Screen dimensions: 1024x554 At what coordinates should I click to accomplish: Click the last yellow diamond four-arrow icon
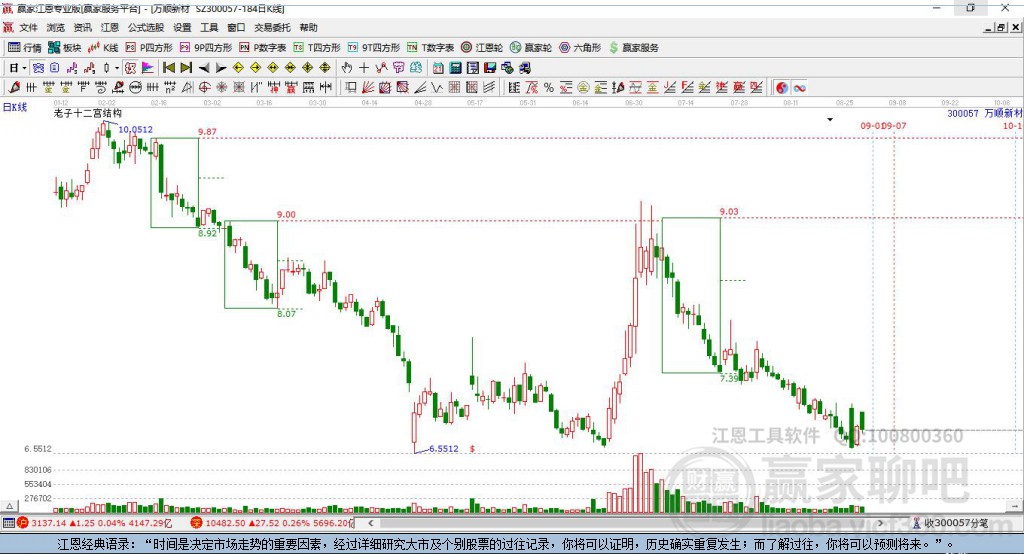point(325,68)
